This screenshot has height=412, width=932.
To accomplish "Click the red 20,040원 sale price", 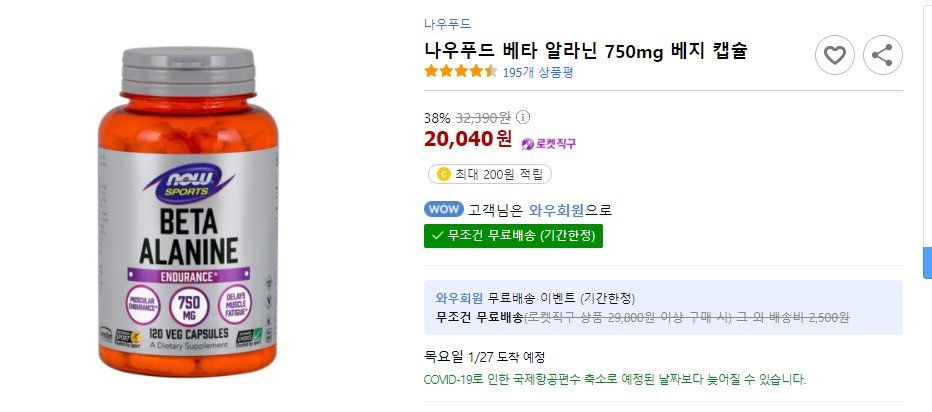I will coord(468,139).
